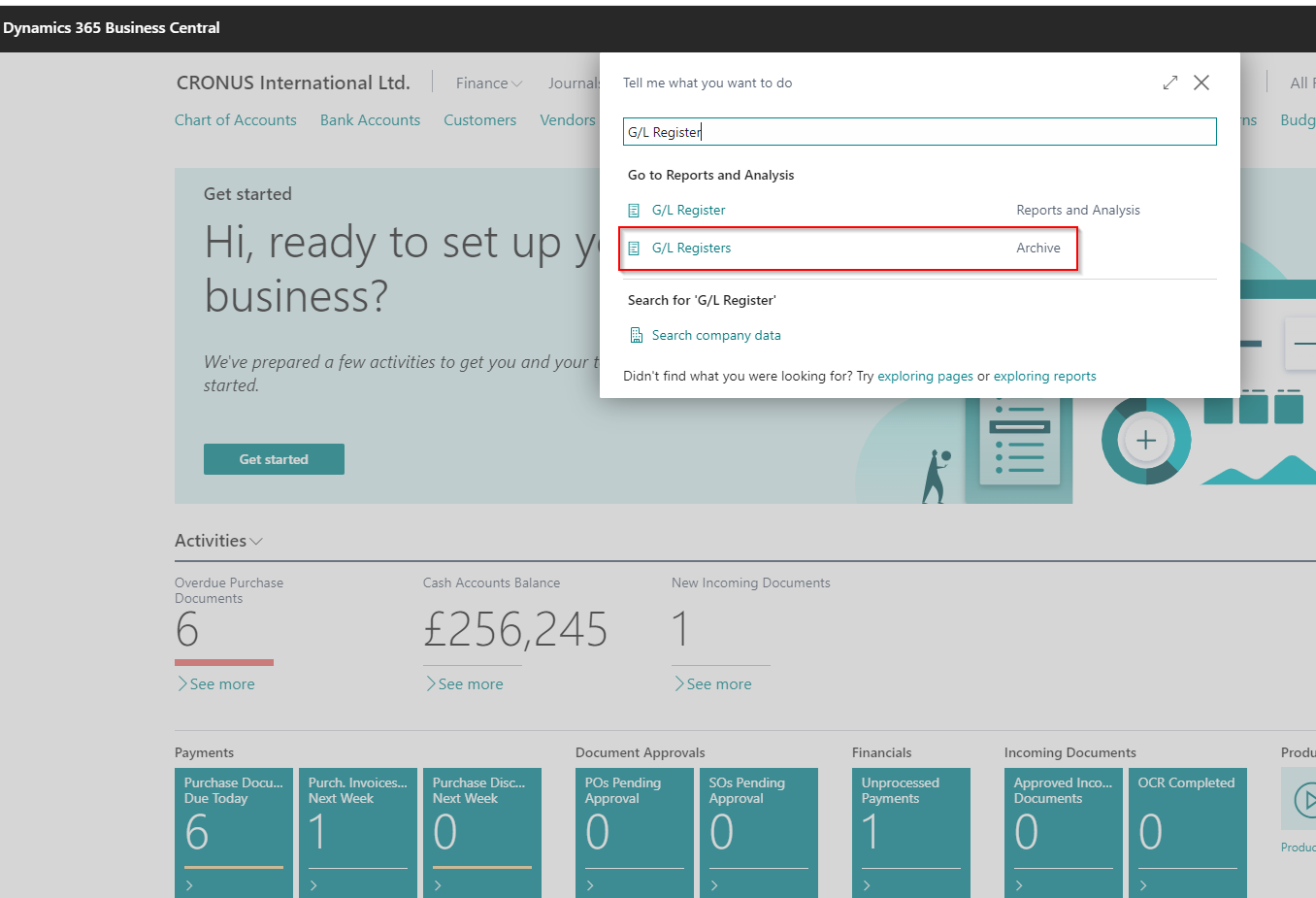This screenshot has width=1316, height=898.
Task: Focus the G/L Register search field
Action: coord(919,132)
